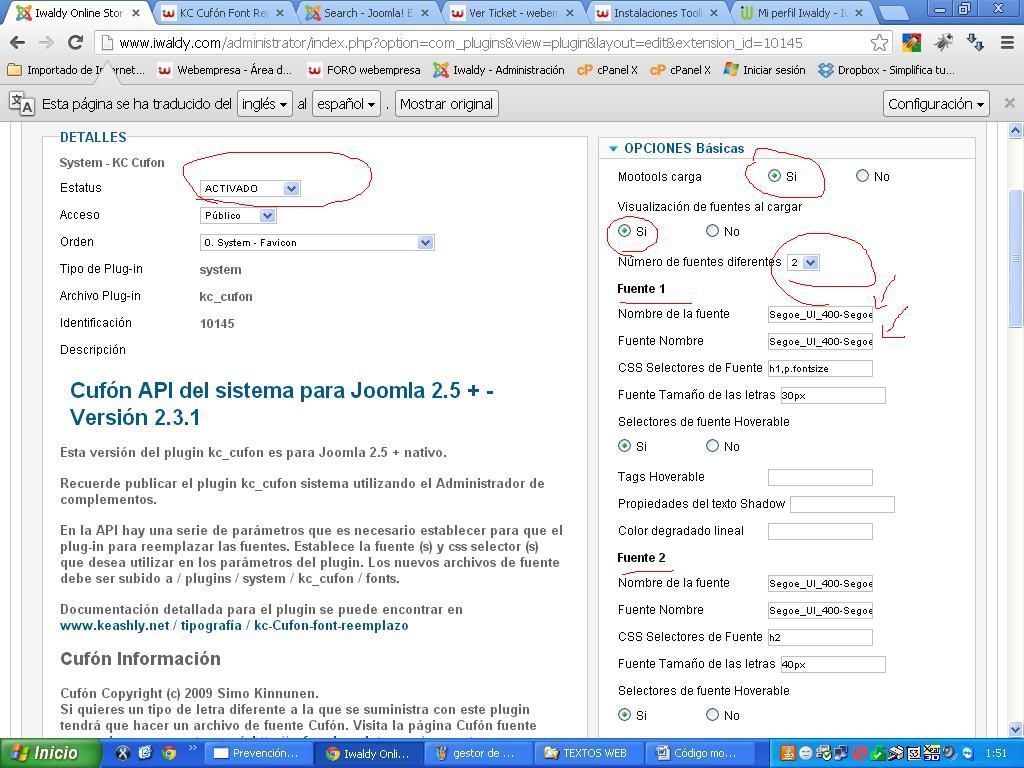Close the Instalaciones Tool tab
This screenshot has height=768, width=1024.
tap(714, 13)
